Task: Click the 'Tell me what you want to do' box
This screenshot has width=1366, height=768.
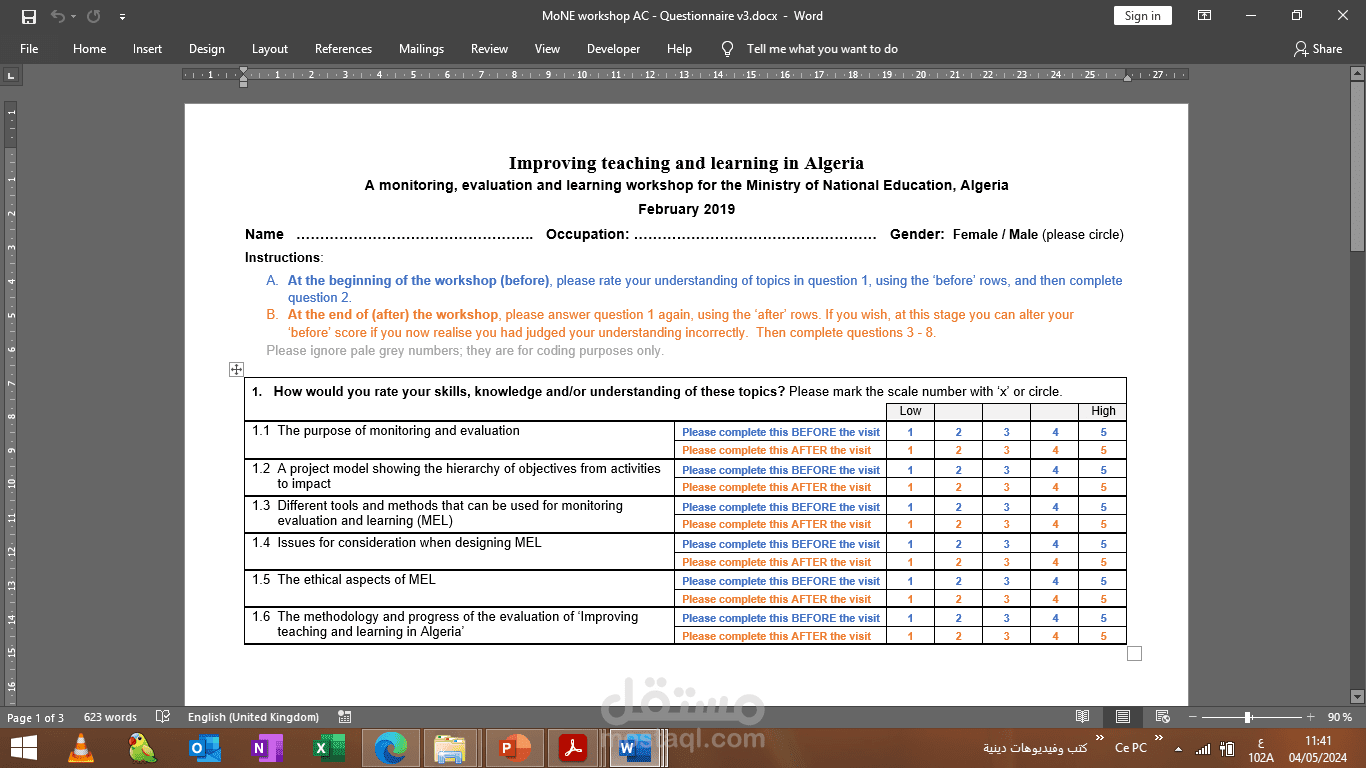Action: [822, 49]
